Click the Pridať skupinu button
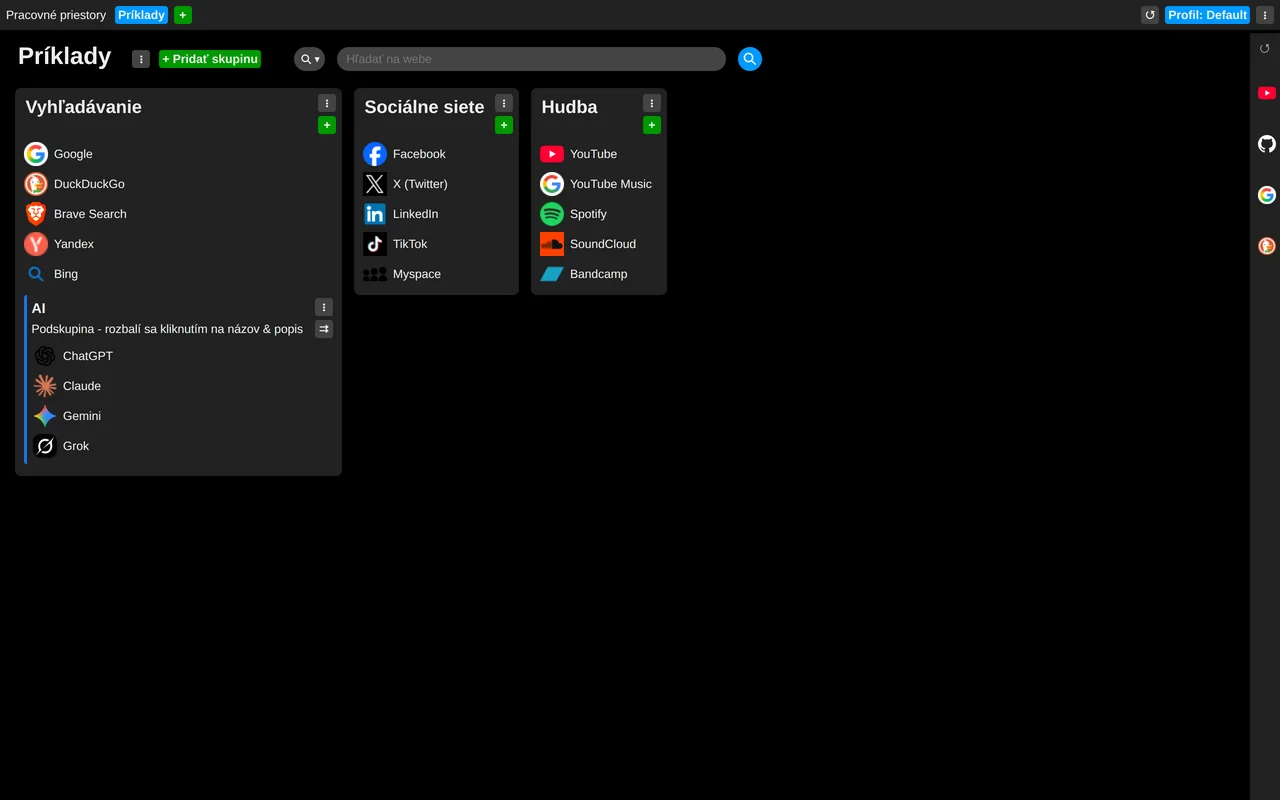1280x800 pixels. pyautogui.click(x=210, y=59)
